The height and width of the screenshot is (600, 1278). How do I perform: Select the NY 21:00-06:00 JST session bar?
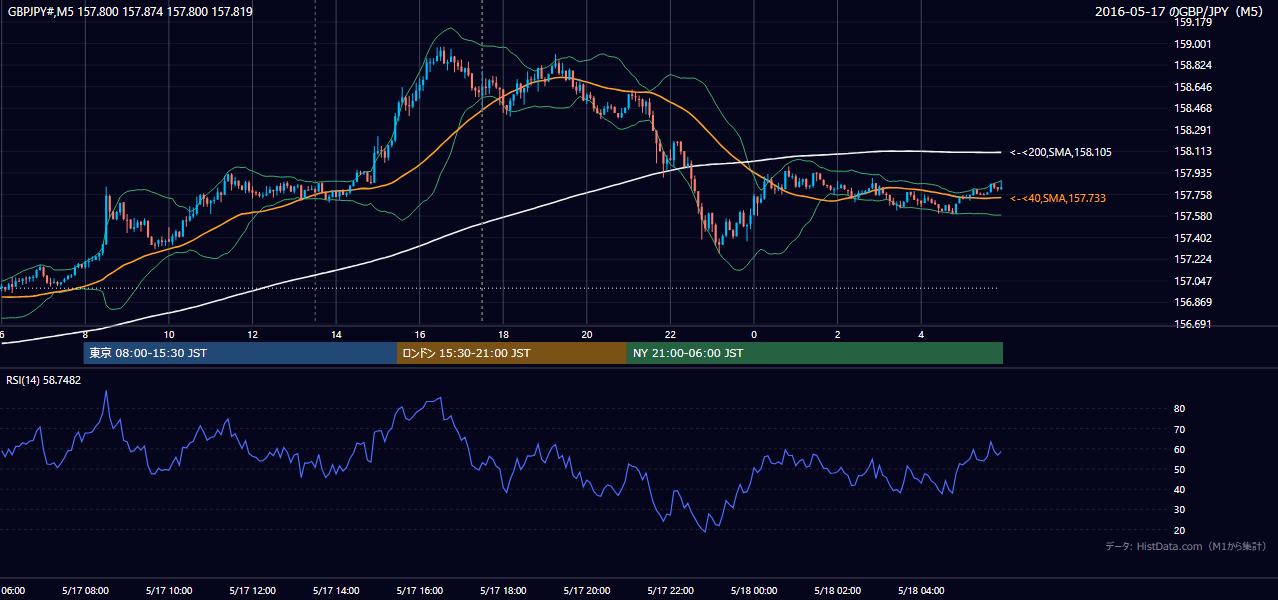click(815, 353)
